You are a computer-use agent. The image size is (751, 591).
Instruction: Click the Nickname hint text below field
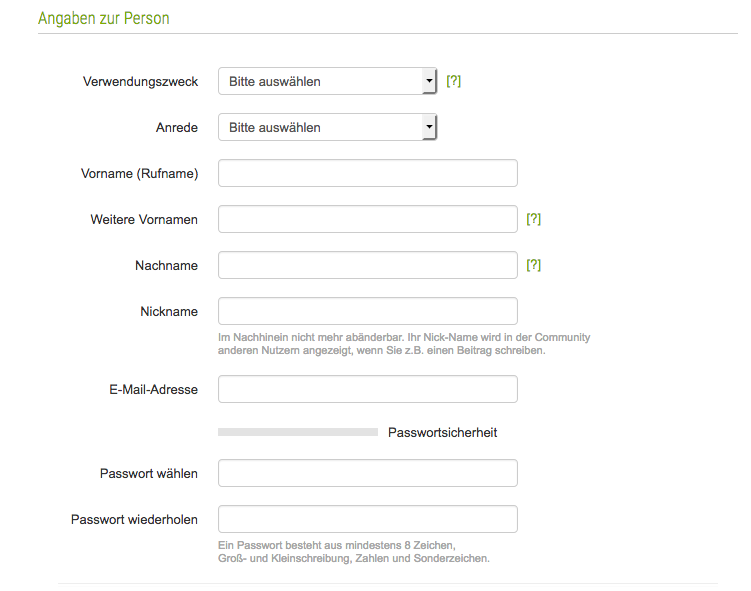[x=404, y=344]
